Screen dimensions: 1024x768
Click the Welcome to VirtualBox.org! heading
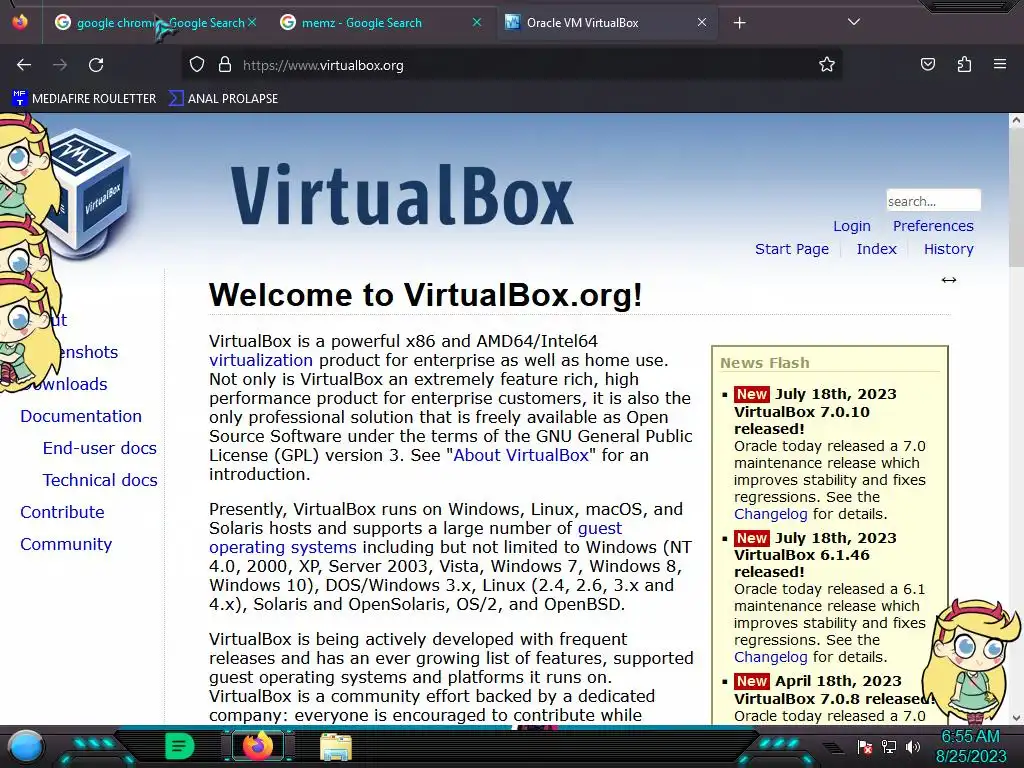pos(426,295)
